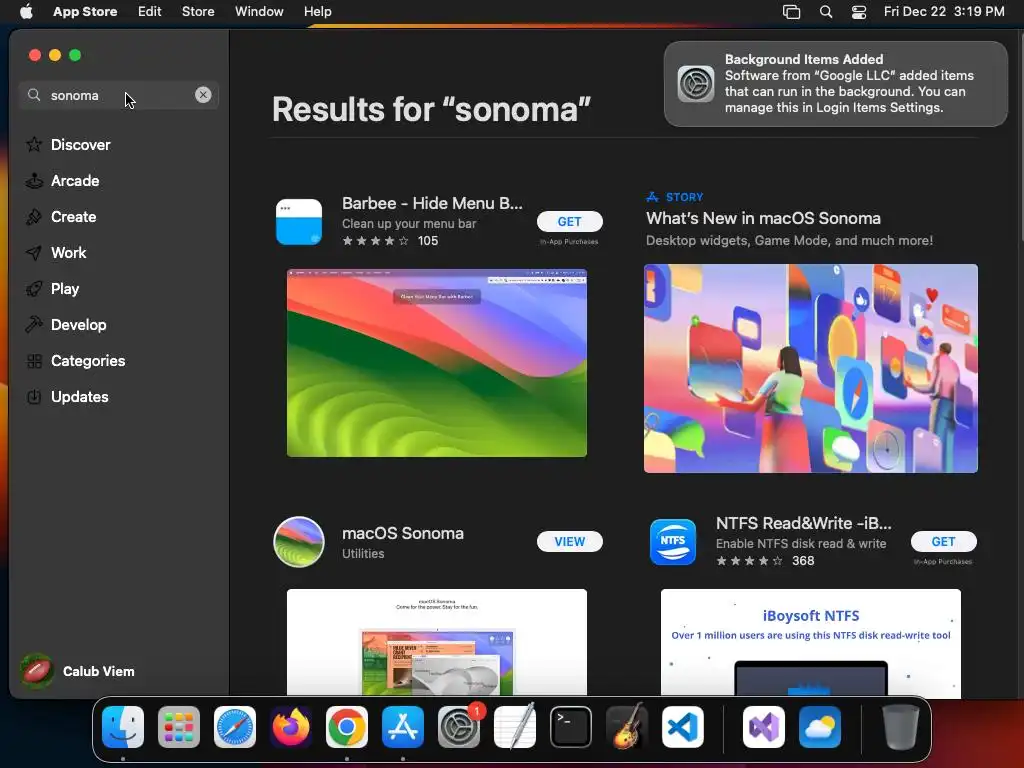Open the Updates section
Screen dimensions: 1024x768
point(67,396)
